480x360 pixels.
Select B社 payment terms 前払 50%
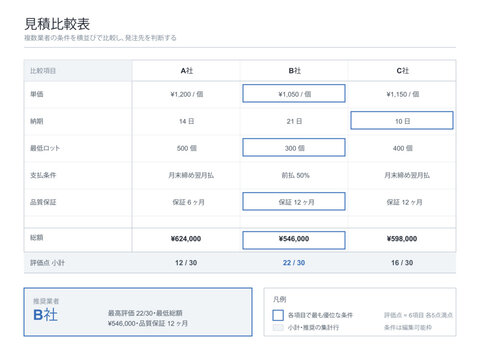tap(295, 175)
